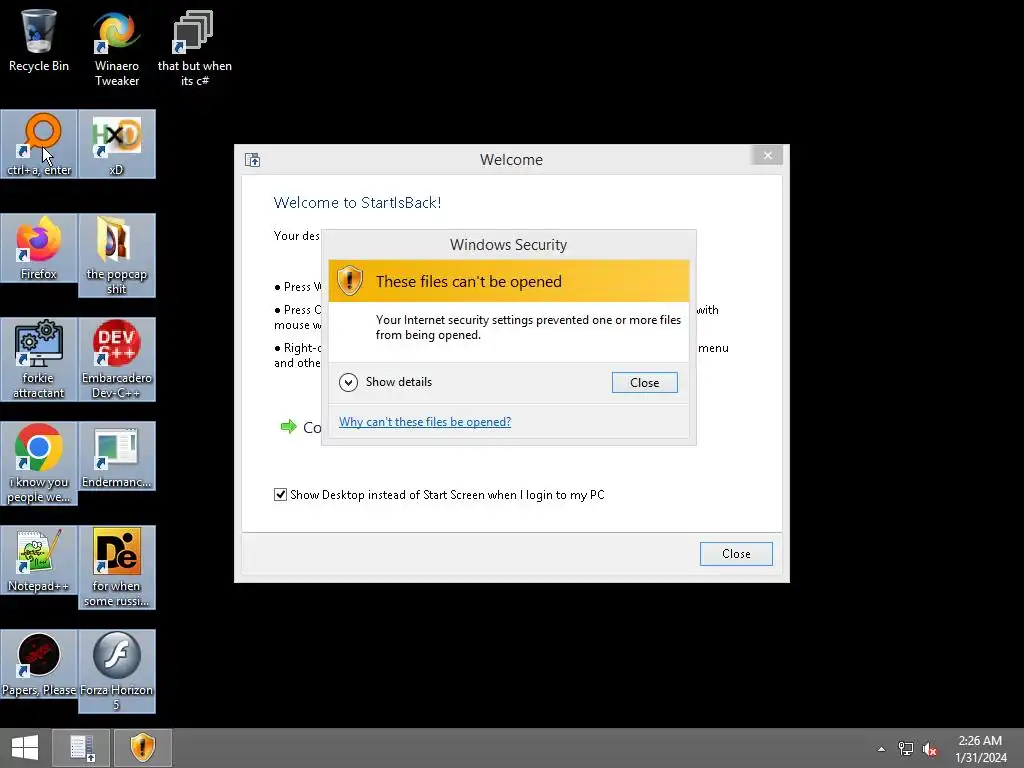Screen dimensions: 1024x768
Task: Open the Recycle Bin desktop icon
Action: tap(39, 40)
